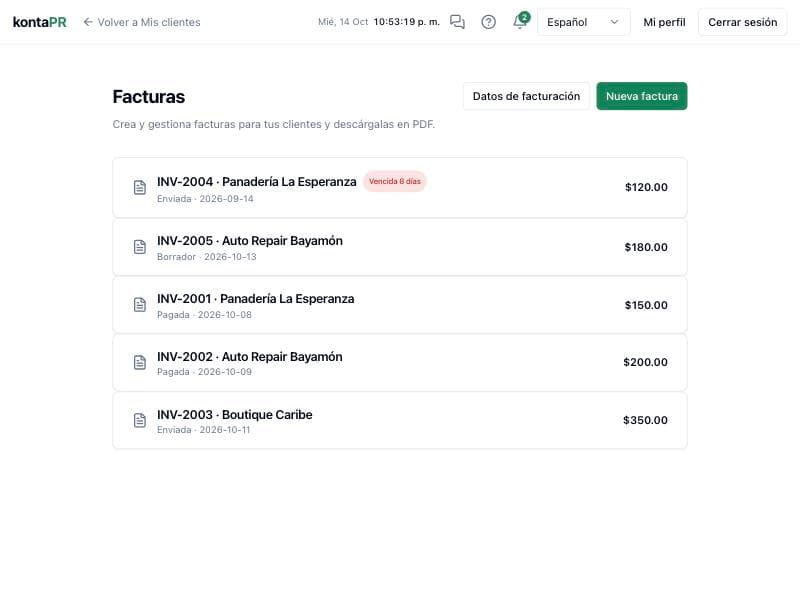Click Cerrar sesión button
The width and height of the screenshot is (800, 600).
click(742, 22)
